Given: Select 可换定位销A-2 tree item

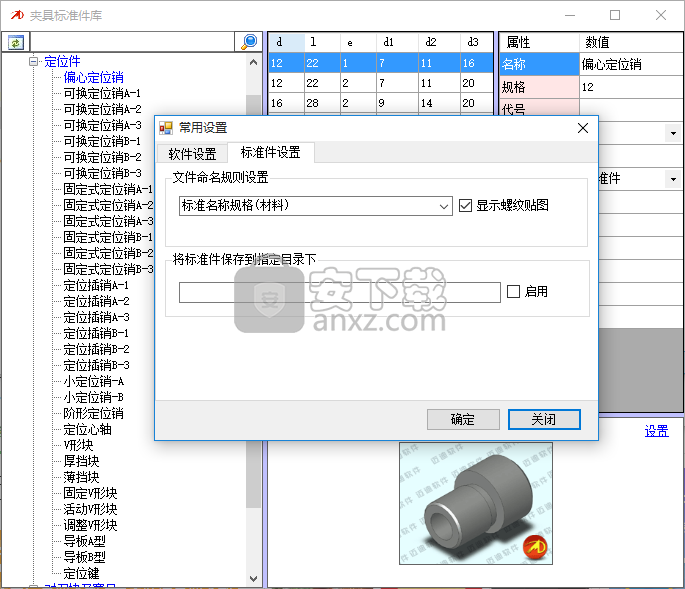Looking at the screenshot, I should point(102,109).
